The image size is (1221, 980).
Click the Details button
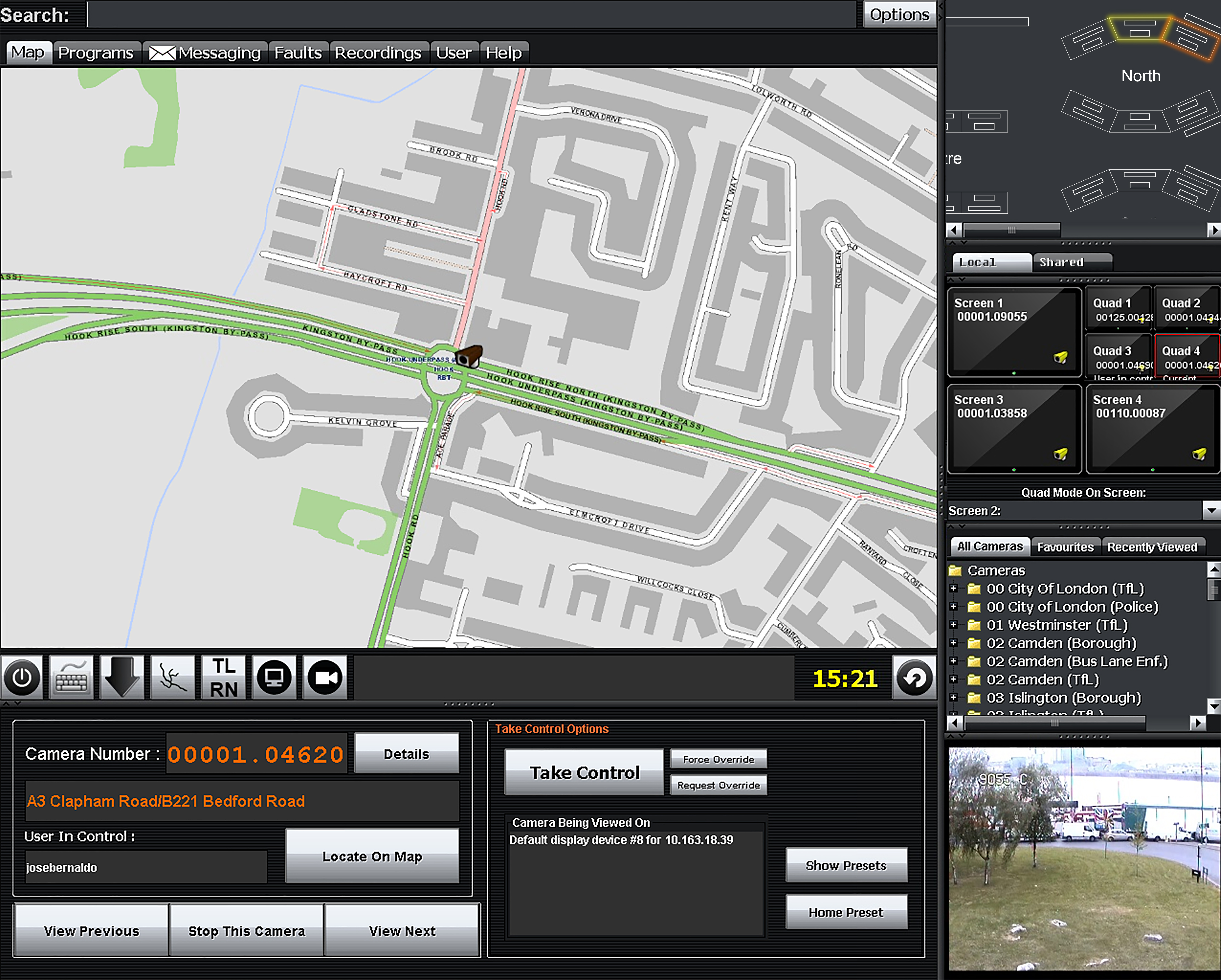click(x=407, y=753)
